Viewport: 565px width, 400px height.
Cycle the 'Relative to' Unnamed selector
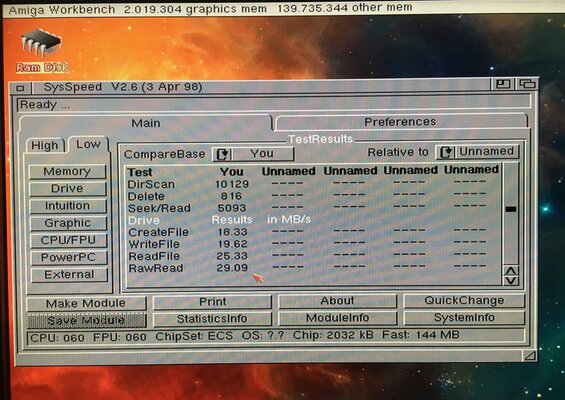click(x=478, y=152)
